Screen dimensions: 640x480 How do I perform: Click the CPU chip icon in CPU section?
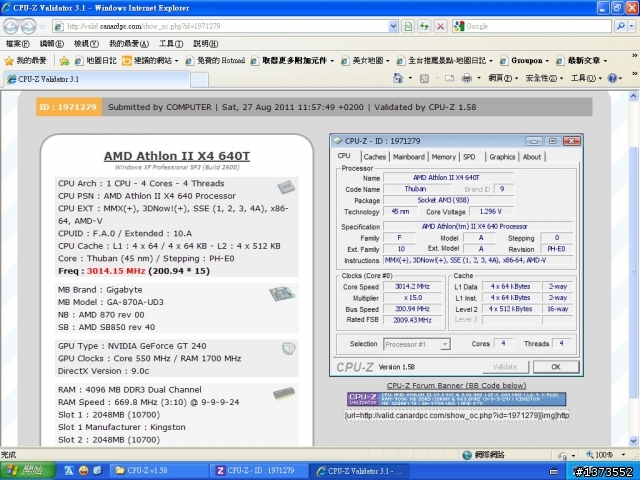click(x=286, y=187)
